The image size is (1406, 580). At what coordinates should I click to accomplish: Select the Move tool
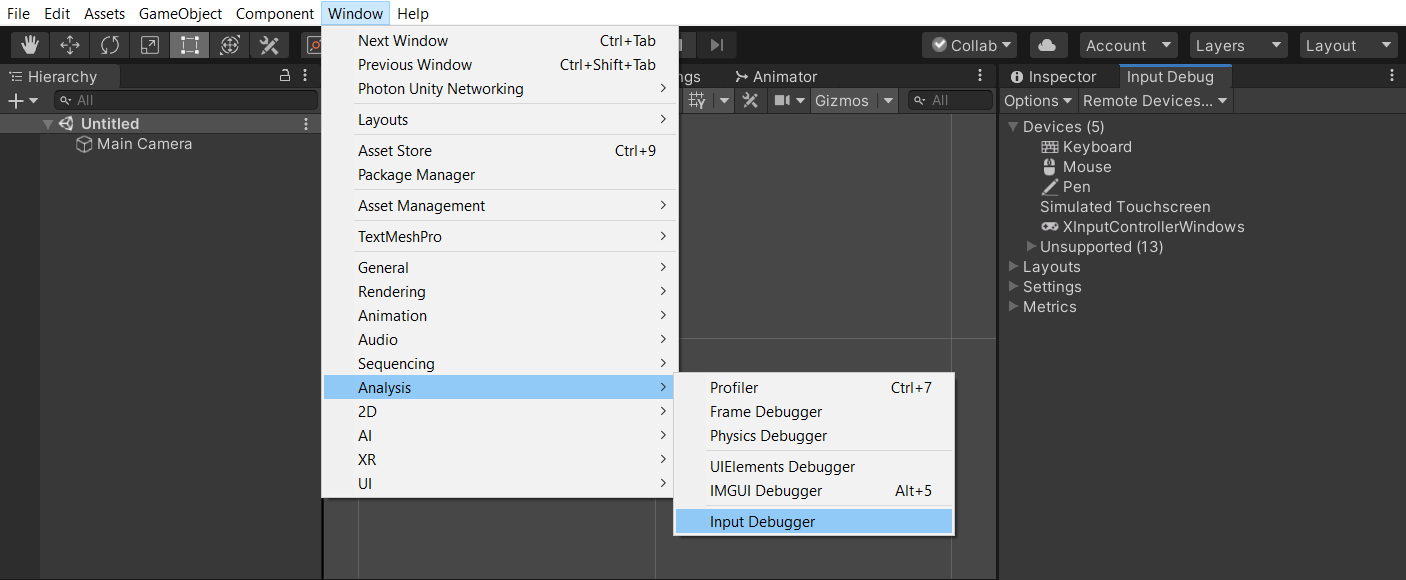(70, 45)
